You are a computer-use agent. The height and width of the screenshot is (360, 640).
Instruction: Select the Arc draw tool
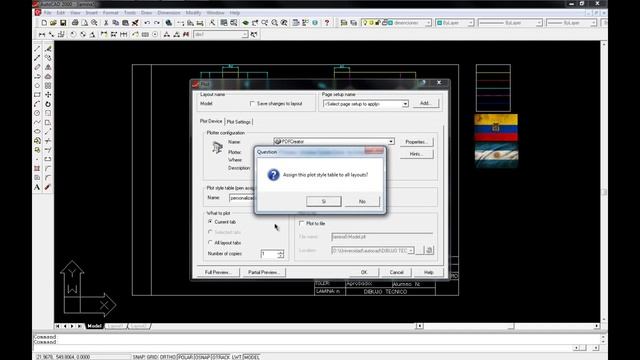point(37,104)
